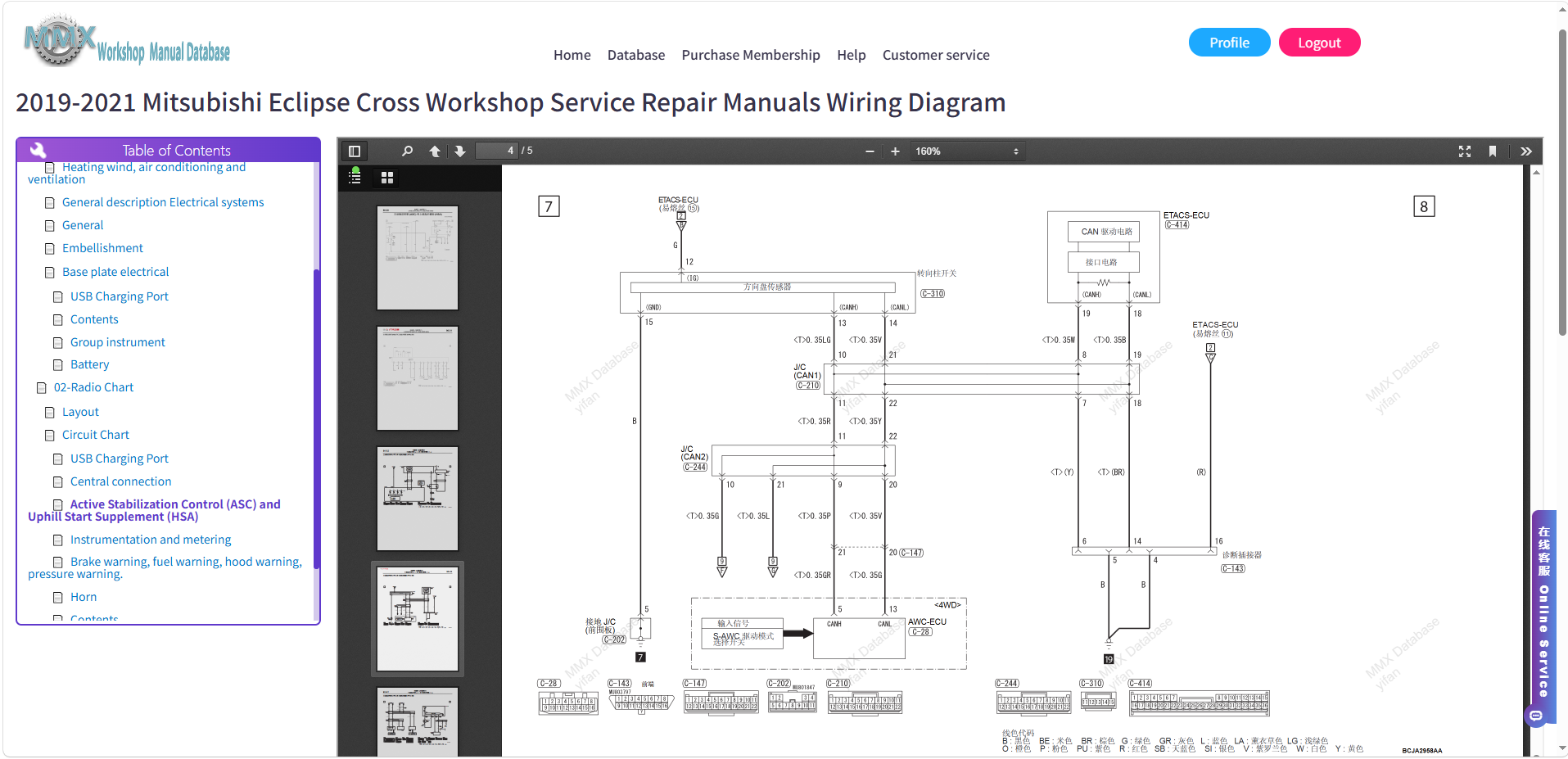The height and width of the screenshot is (759, 1568).
Task: Open the Layout entry
Action: pos(80,412)
